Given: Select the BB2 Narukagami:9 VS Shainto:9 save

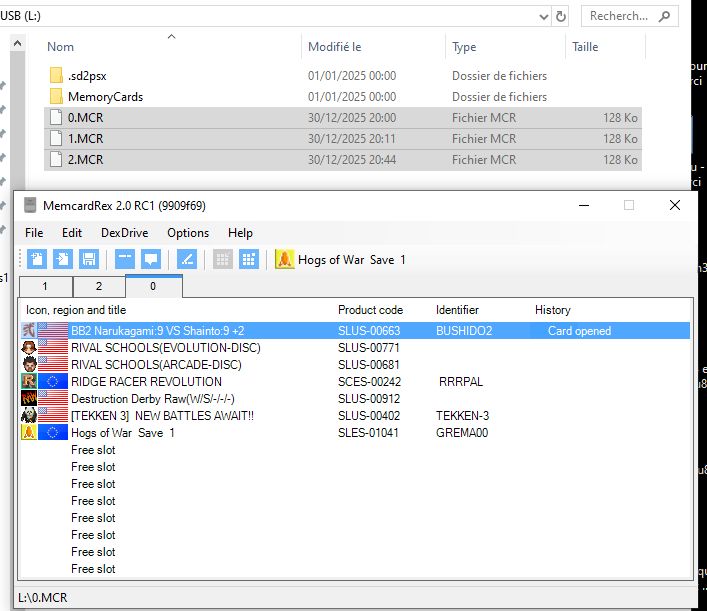Looking at the screenshot, I should coord(158,331).
